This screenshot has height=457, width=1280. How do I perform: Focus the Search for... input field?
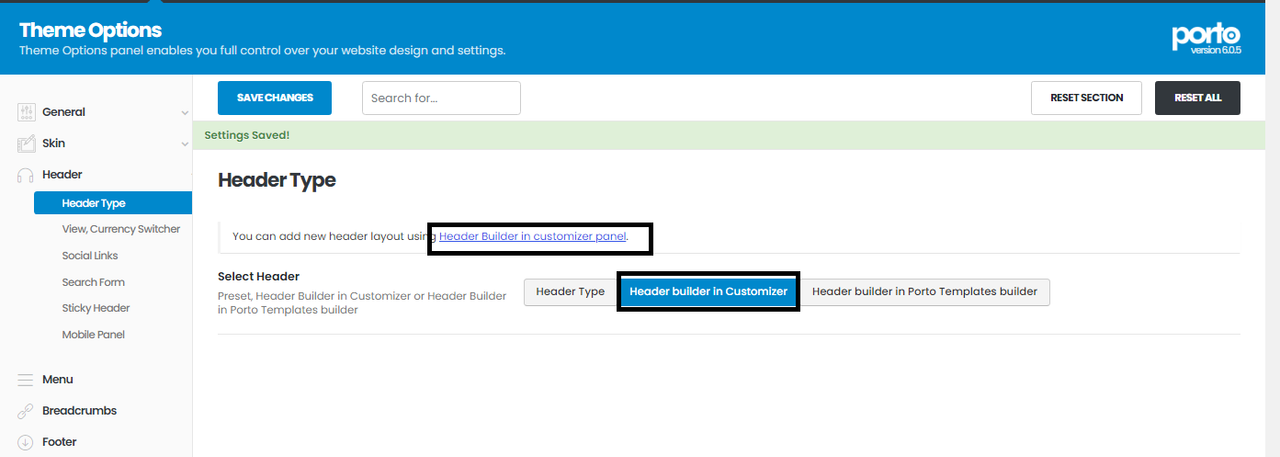point(441,98)
